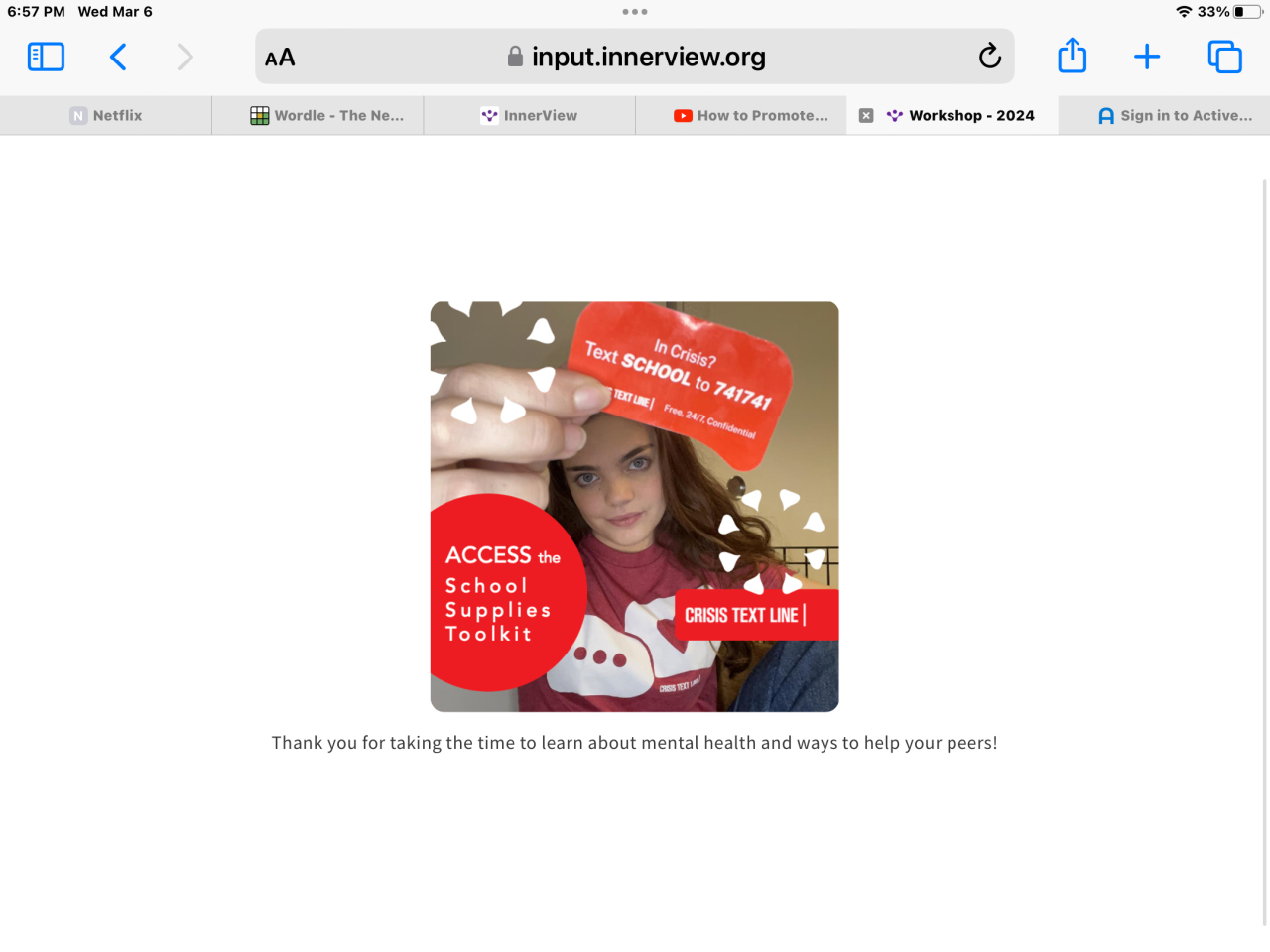Reload the input.innerview.org page
The width and height of the screenshot is (1270, 952).
coord(989,57)
